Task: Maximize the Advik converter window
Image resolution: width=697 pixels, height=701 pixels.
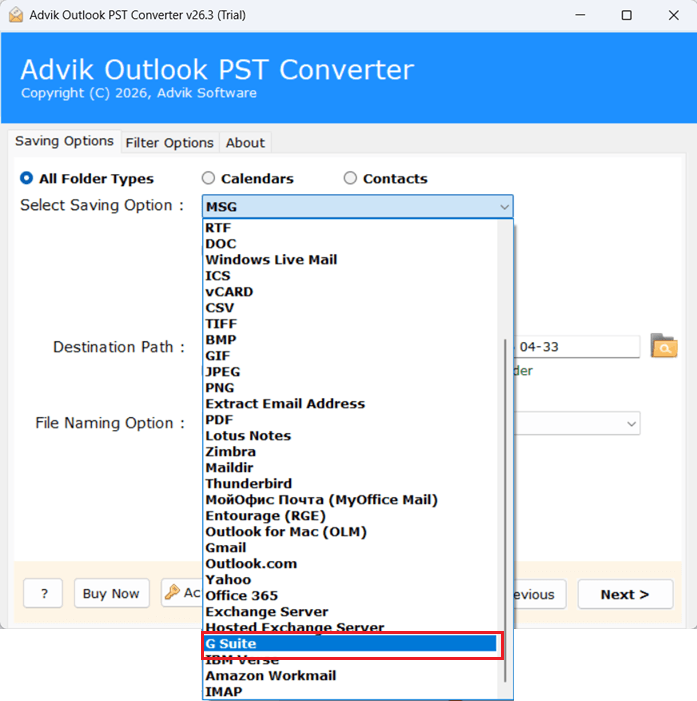Action: pyautogui.click(x=627, y=15)
